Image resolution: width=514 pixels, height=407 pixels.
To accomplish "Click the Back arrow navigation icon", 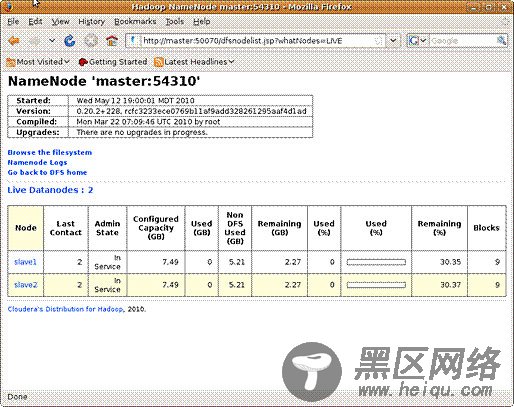I will pyautogui.click(x=14, y=41).
